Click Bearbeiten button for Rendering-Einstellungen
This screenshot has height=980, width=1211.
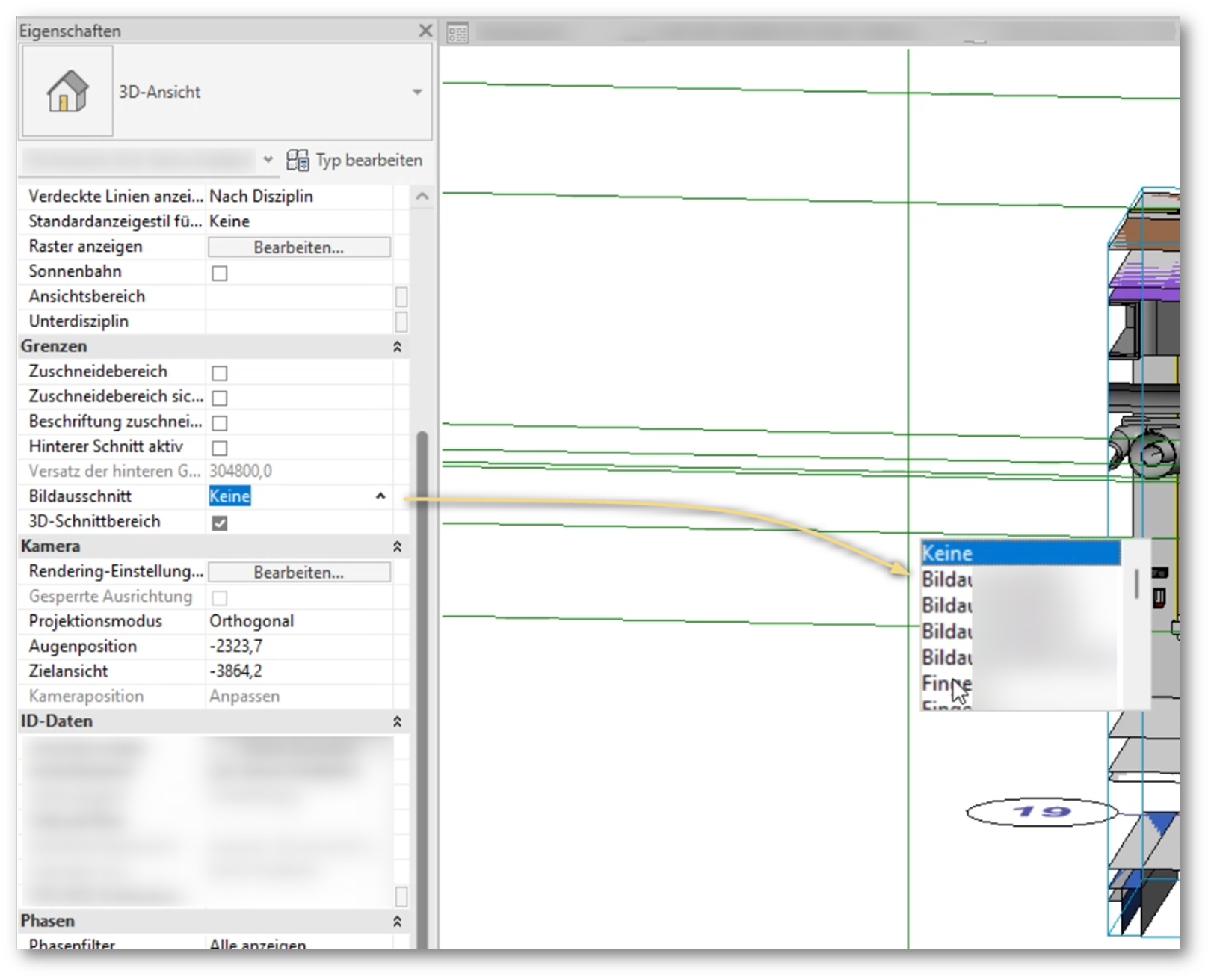point(299,573)
